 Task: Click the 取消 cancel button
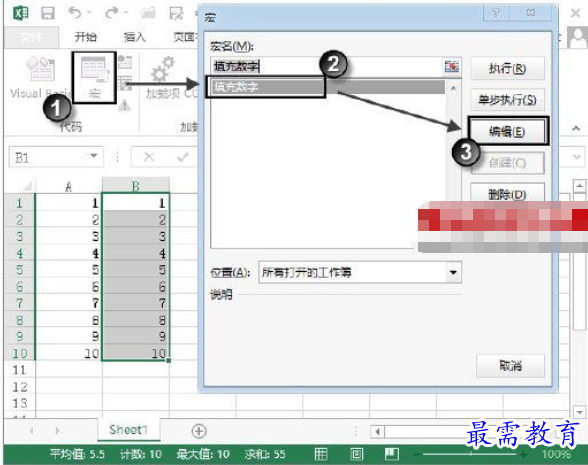(x=510, y=366)
